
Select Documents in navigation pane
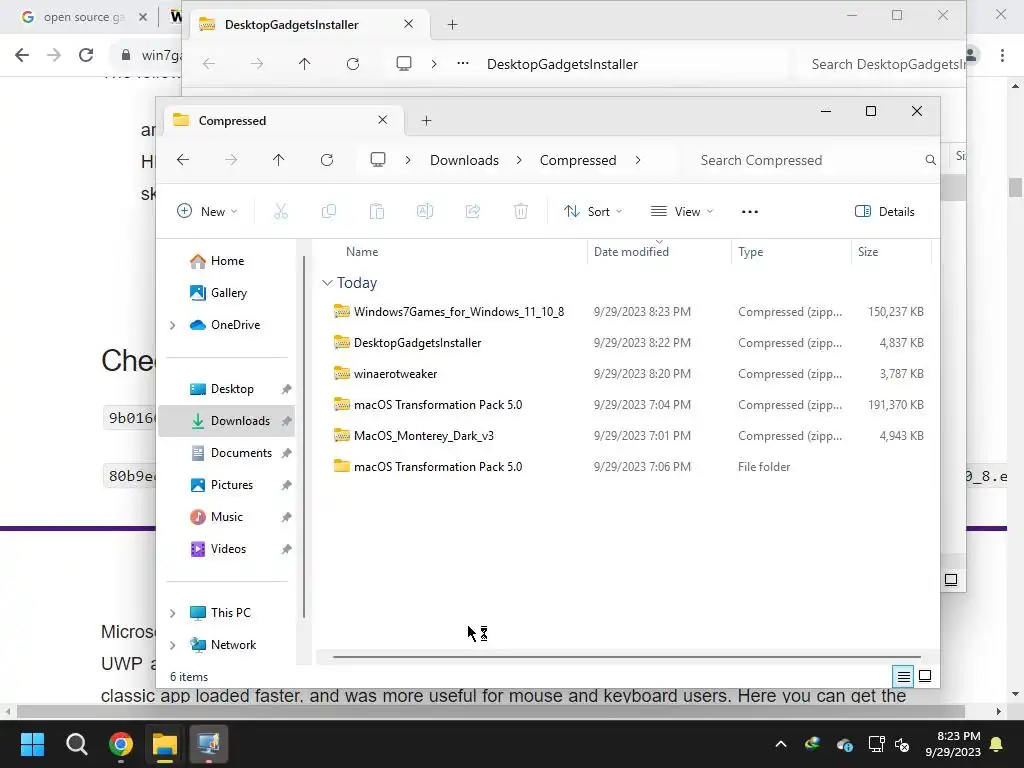coord(240,453)
